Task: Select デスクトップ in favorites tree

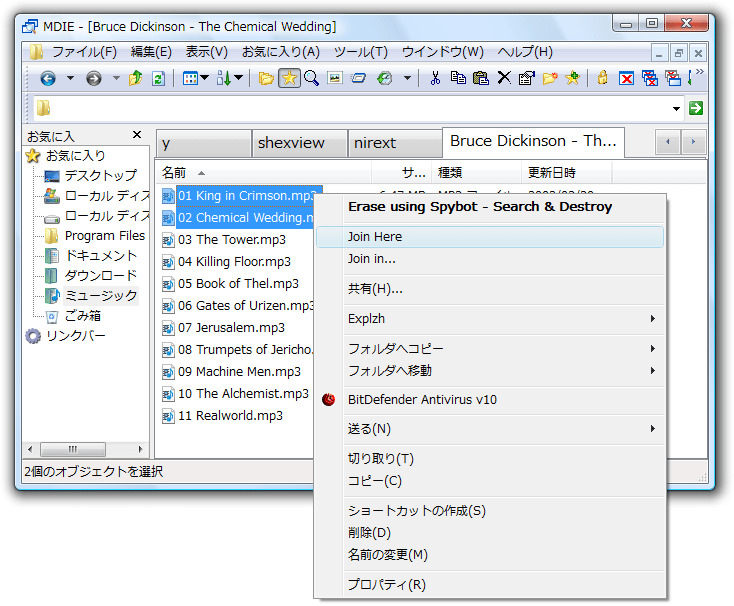Action: tap(101, 175)
